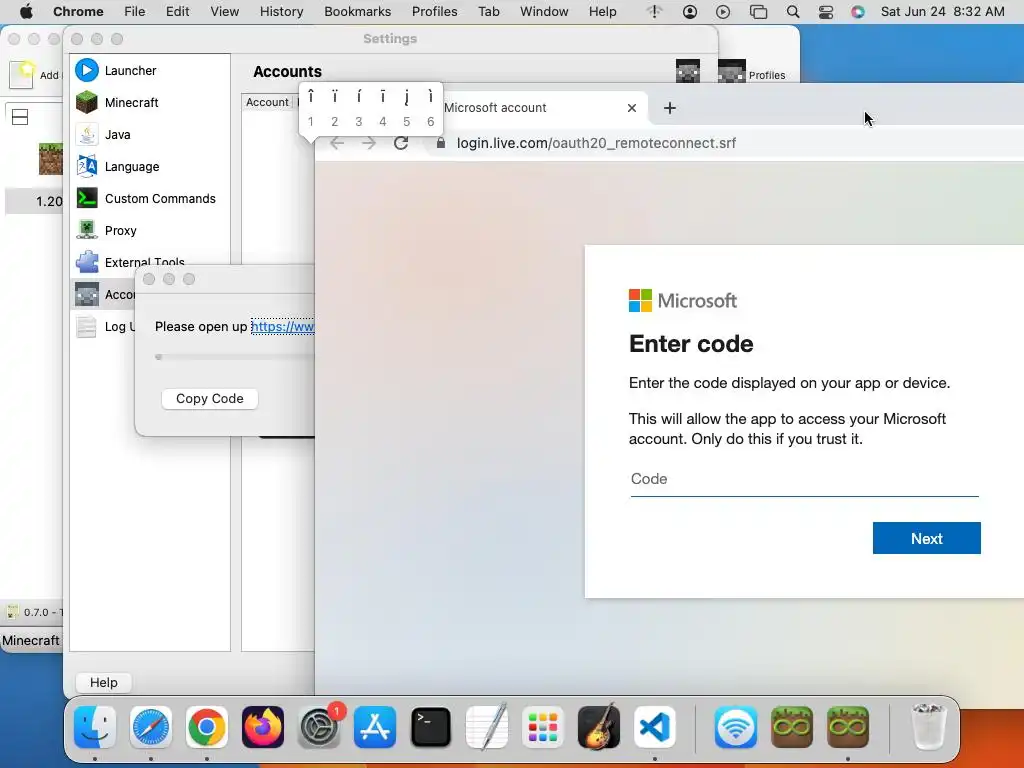Open TextEdit from the Dock
Image resolution: width=1024 pixels, height=768 pixels.
(x=487, y=727)
